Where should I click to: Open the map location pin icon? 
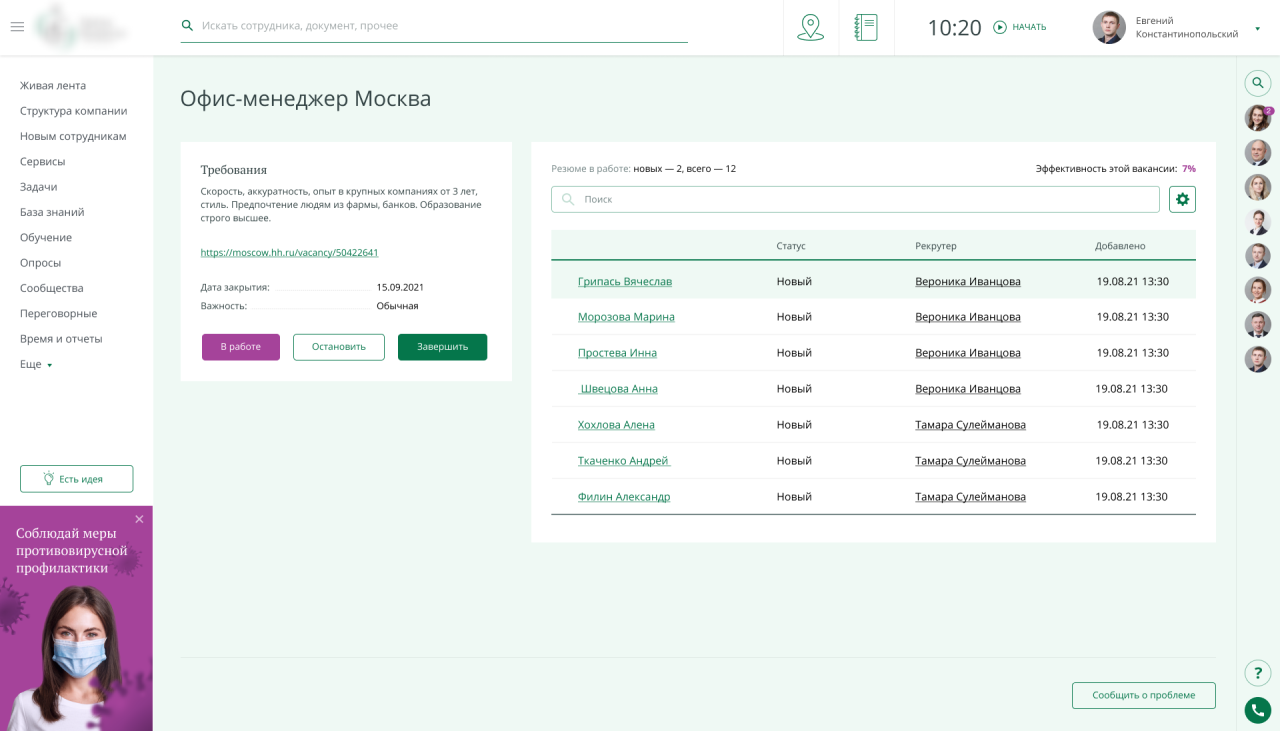pos(810,27)
